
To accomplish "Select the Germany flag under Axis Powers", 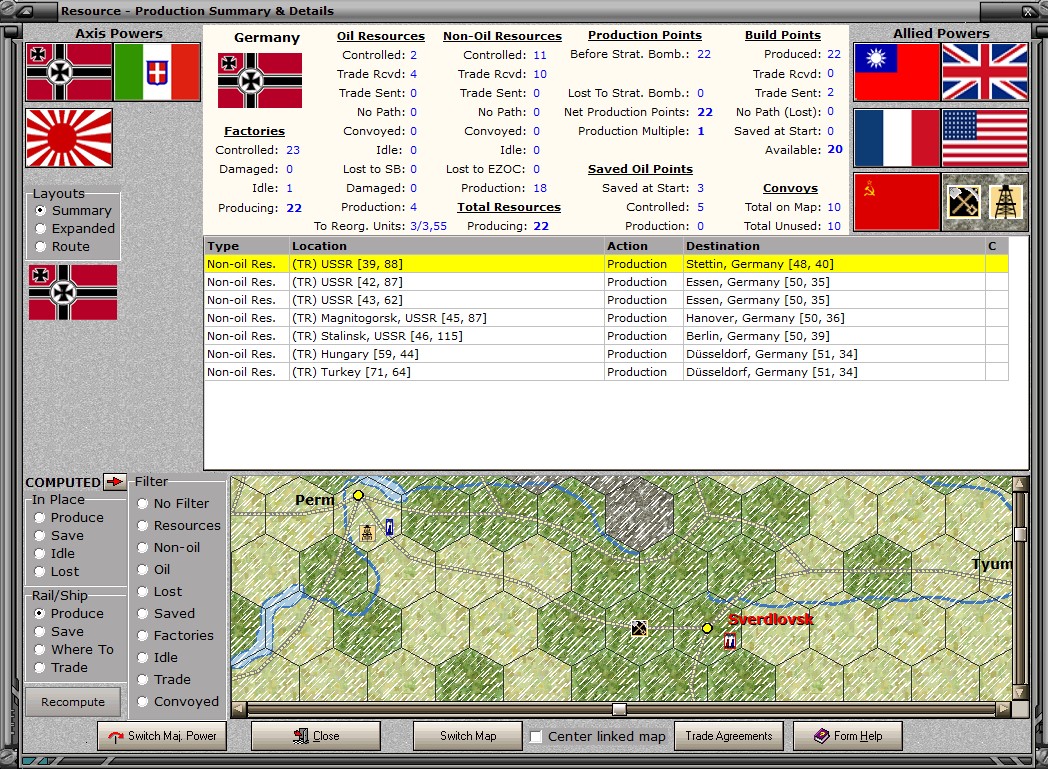I will tap(70, 72).
